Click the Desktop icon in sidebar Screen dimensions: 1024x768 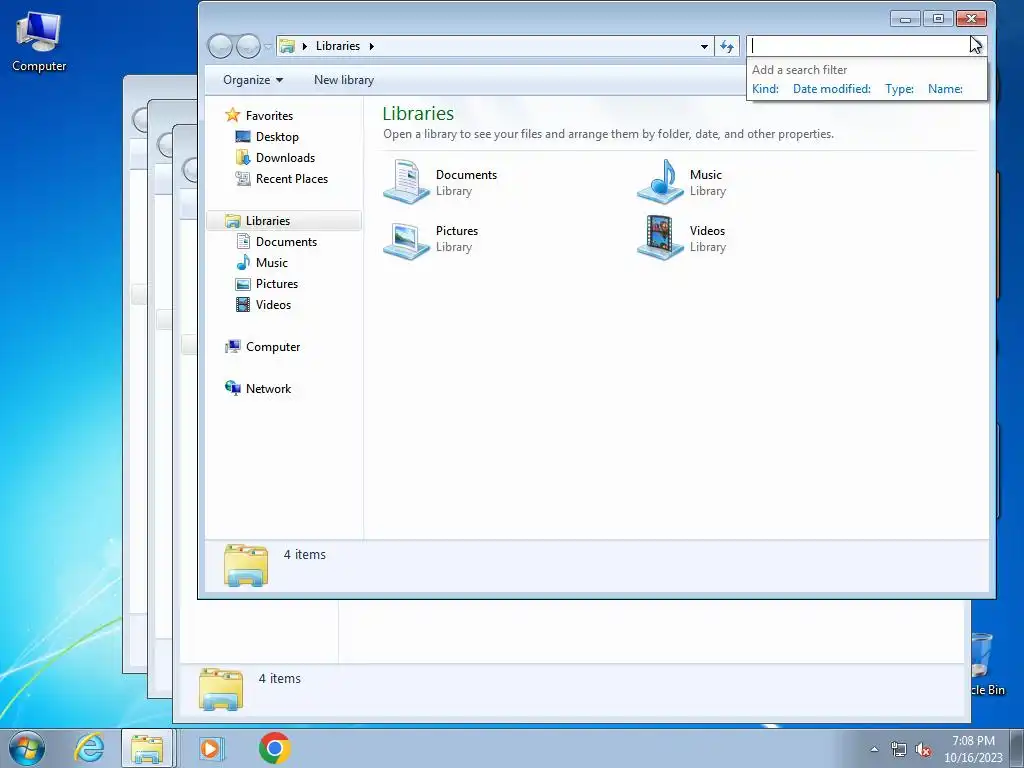point(243,136)
